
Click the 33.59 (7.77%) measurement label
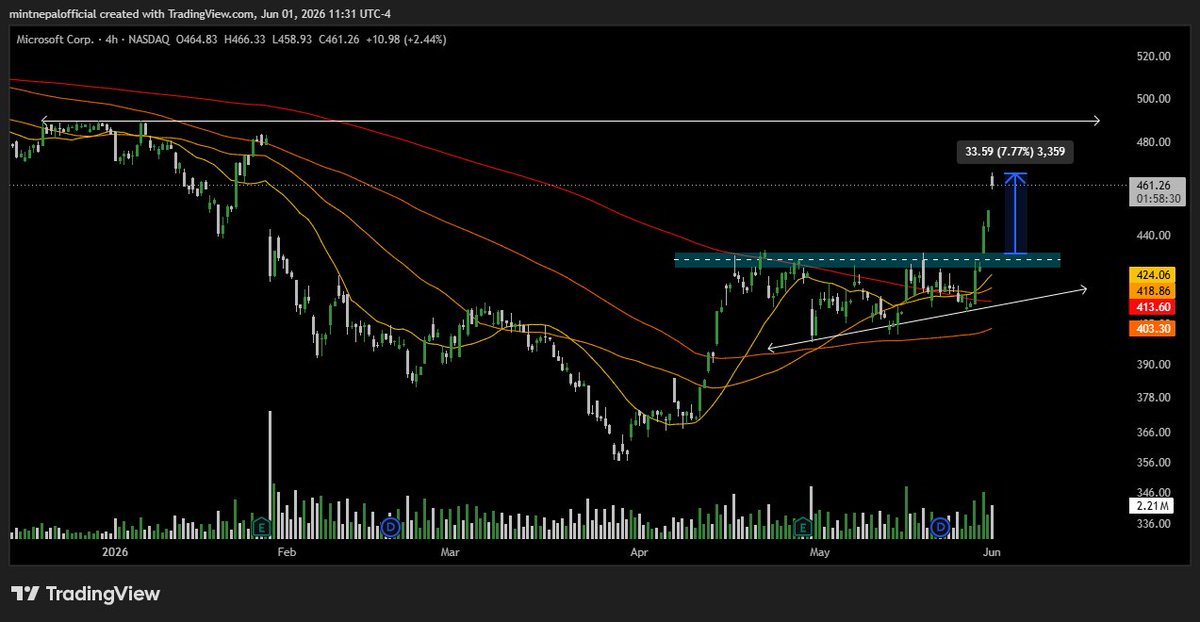(x=1015, y=153)
